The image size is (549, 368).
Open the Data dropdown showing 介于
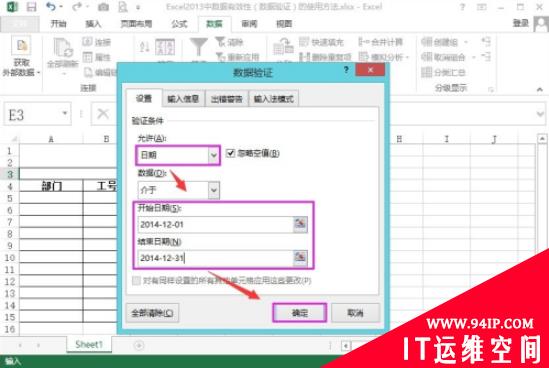click(178, 190)
